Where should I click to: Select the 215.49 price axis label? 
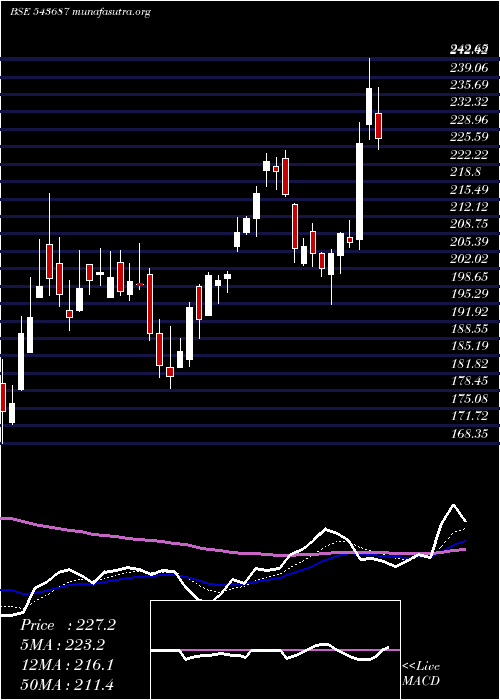[x=470, y=190]
